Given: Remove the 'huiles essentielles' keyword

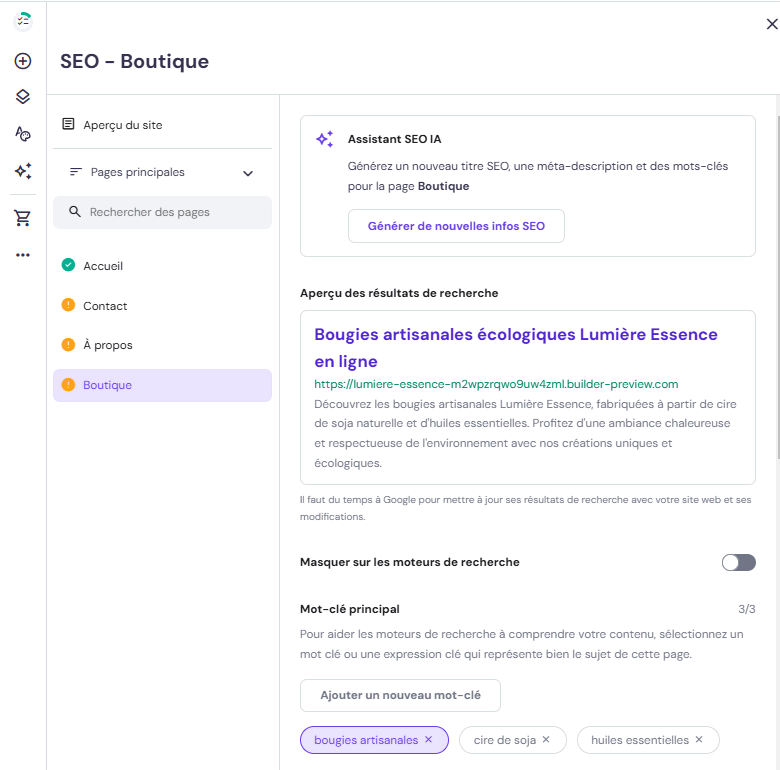Looking at the screenshot, I should point(699,740).
